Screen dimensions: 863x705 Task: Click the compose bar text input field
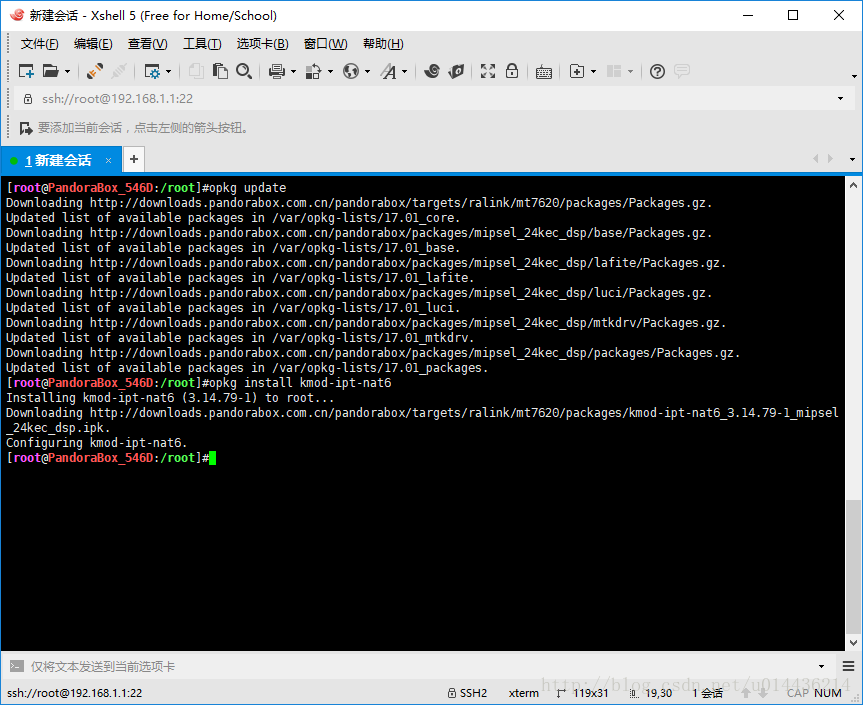tap(421, 666)
